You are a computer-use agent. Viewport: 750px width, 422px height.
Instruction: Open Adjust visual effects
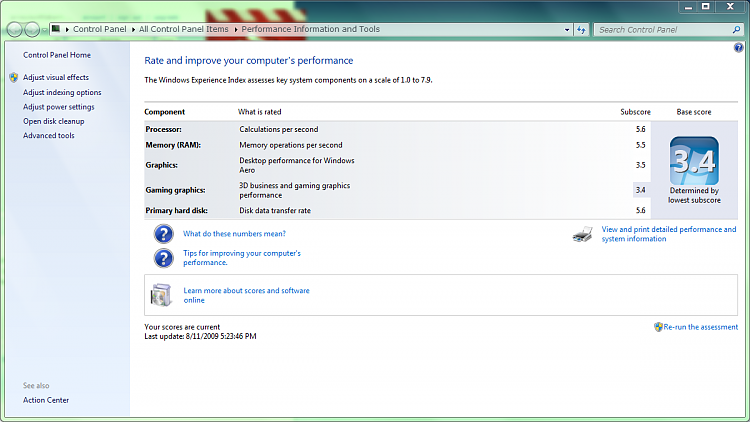pos(56,77)
